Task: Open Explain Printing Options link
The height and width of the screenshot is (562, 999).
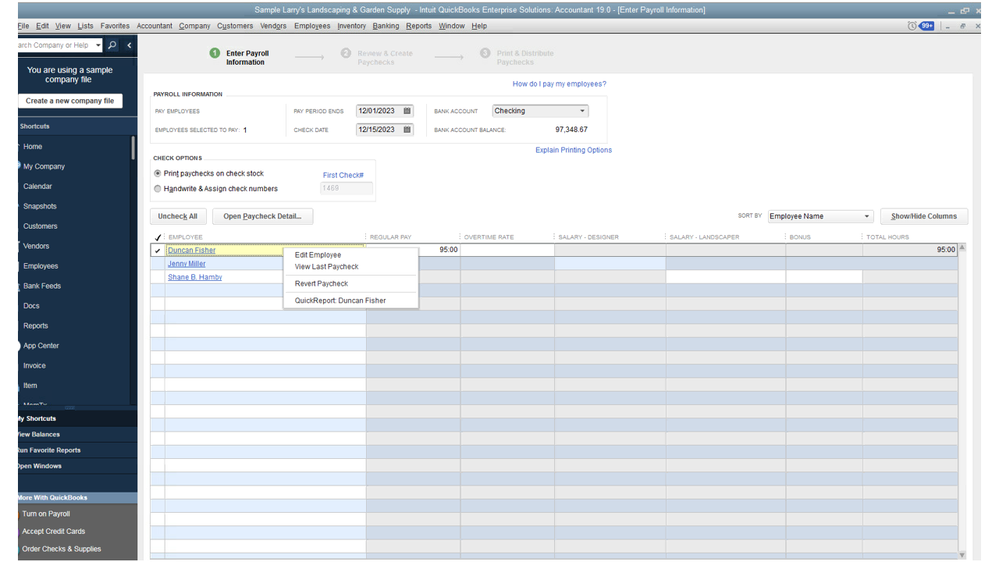Action: (573, 150)
